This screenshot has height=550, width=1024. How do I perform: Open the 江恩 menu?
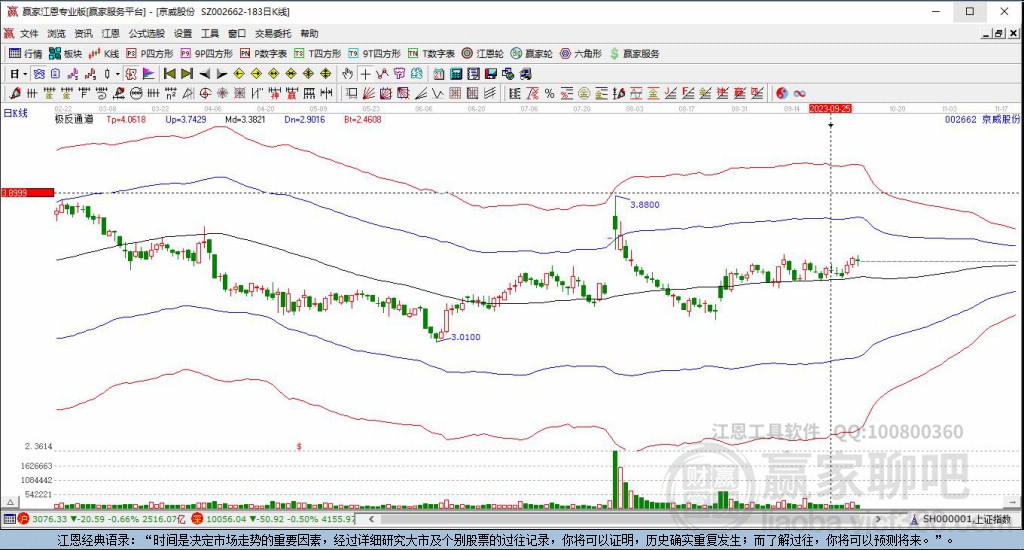pos(110,33)
